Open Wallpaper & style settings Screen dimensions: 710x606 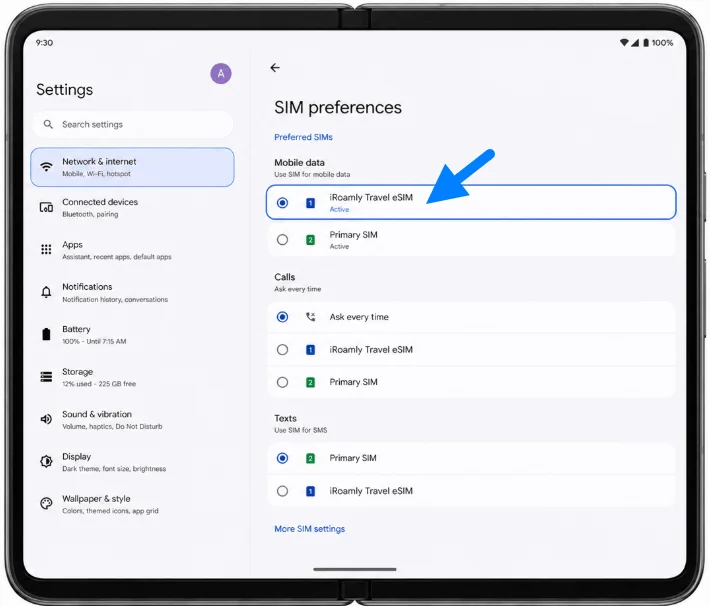pos(132,504)
